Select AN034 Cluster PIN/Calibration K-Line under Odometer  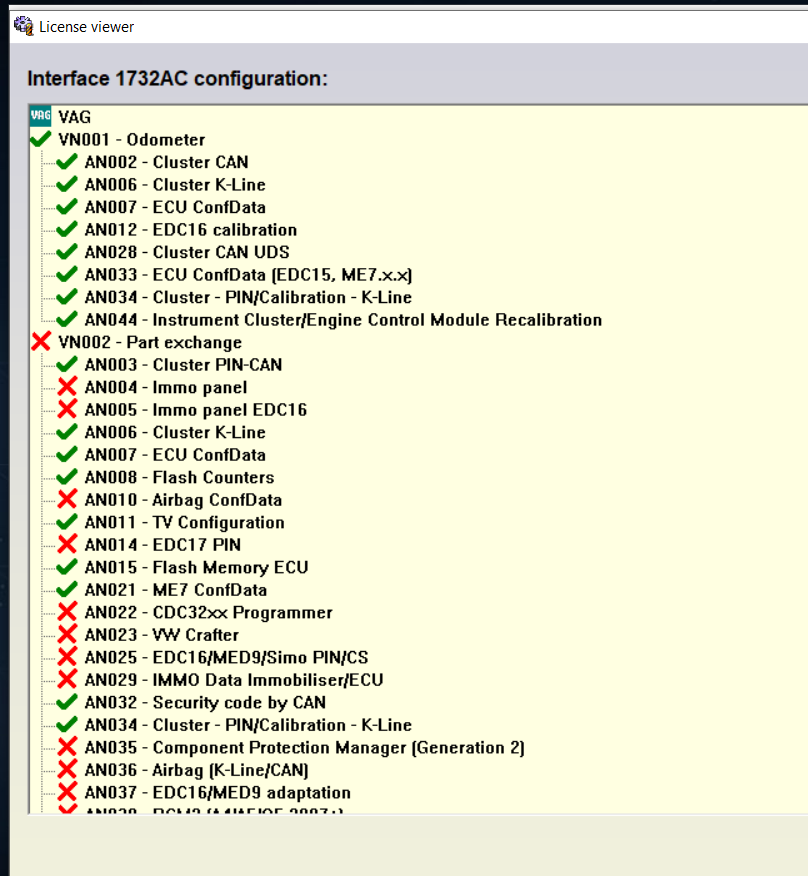coord(248,297)
